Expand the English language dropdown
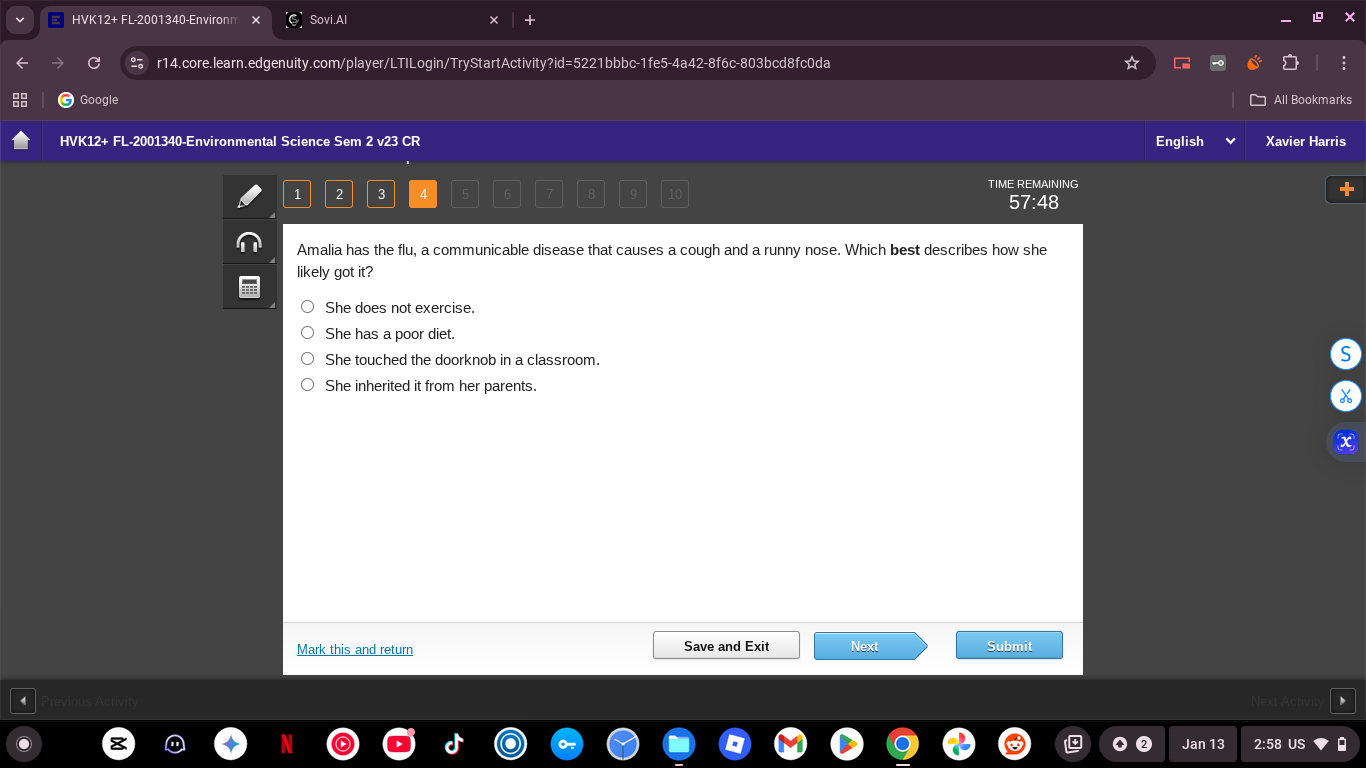Image resolution: width=1366 pixels, height=768 pixels. [x=1195, y=141]
